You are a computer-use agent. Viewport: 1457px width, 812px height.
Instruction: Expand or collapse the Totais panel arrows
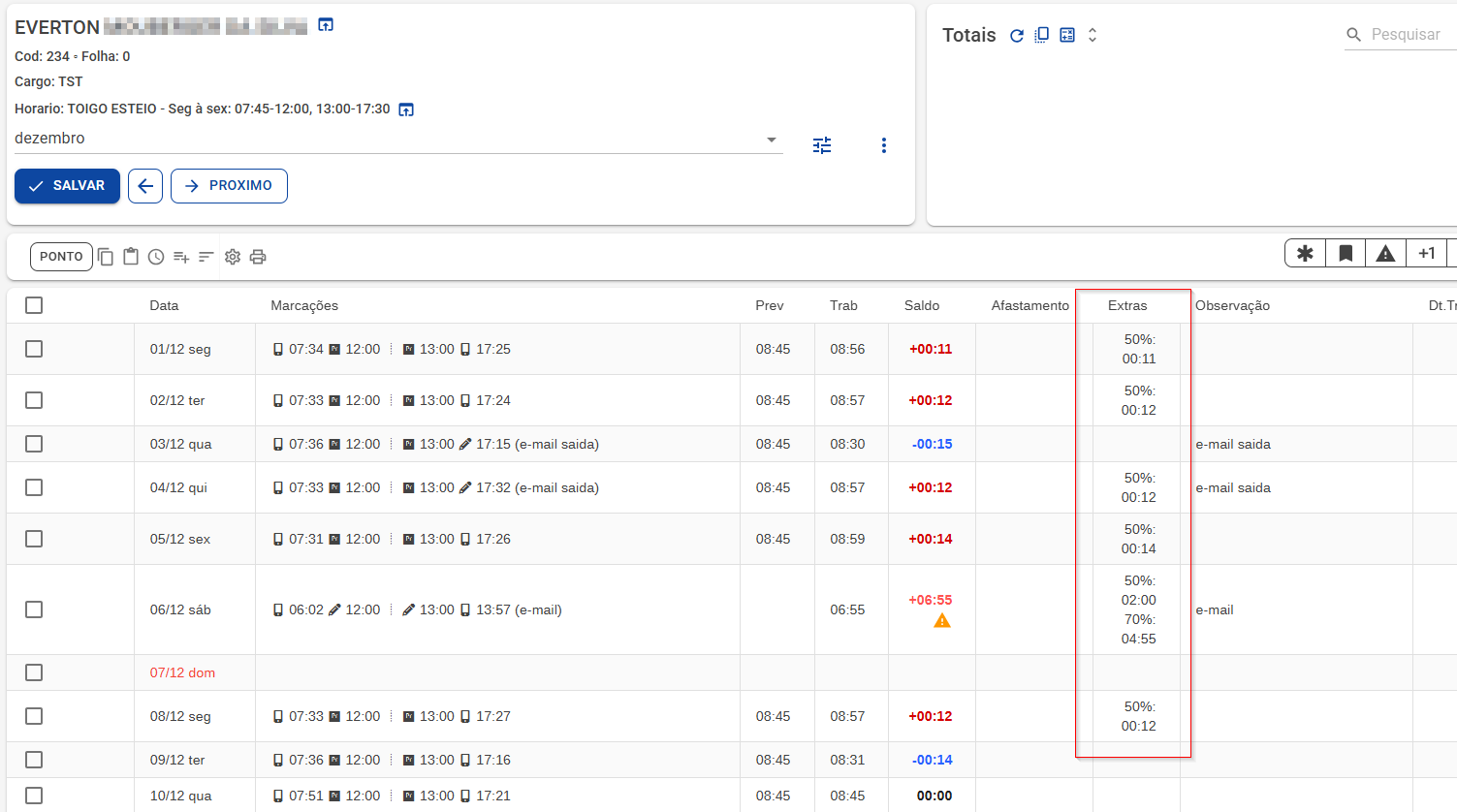pos(1093,35)
